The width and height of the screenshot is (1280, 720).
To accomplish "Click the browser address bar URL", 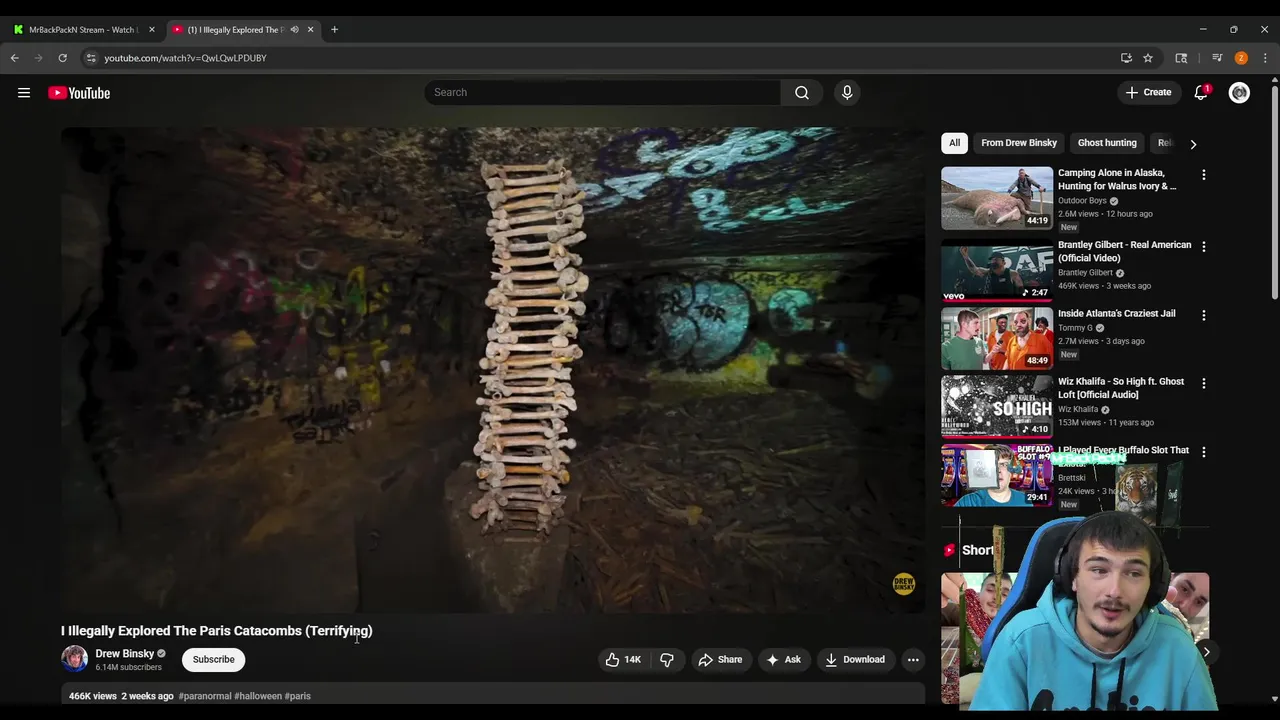I will (x=185, y=58).
